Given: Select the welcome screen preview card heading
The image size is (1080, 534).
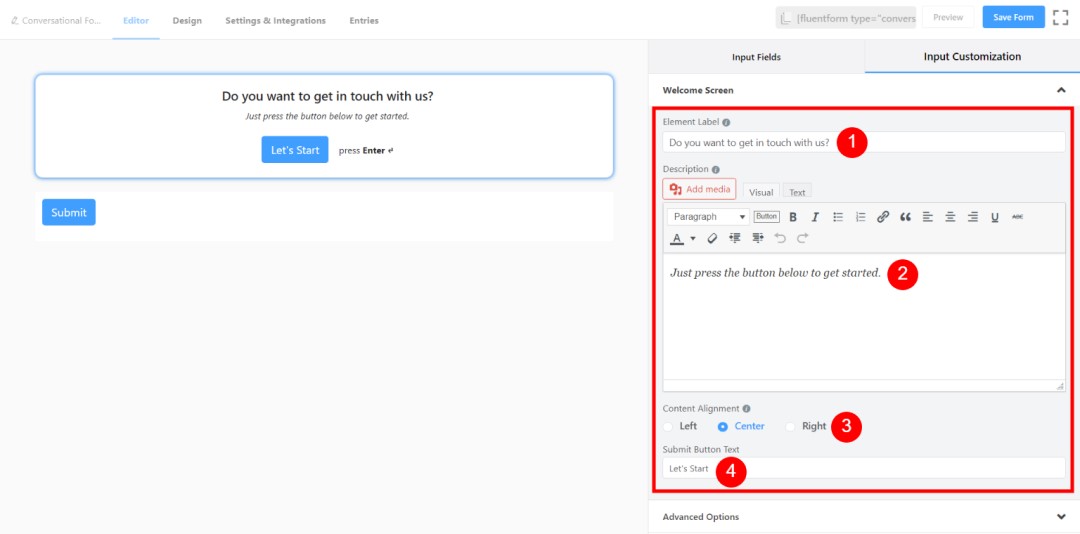Looking at the screenshot, I should click(x=327, y=96).
